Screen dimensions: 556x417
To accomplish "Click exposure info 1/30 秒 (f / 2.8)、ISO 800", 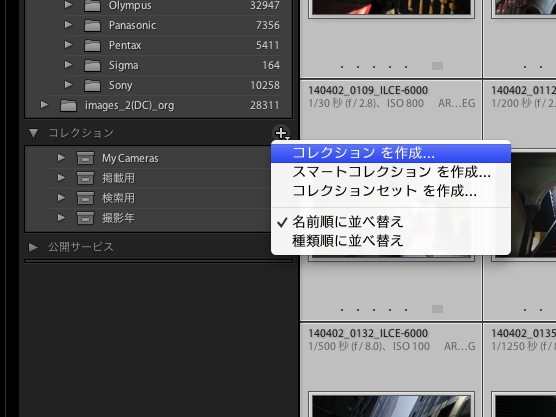I will click(x=366, y=103).
